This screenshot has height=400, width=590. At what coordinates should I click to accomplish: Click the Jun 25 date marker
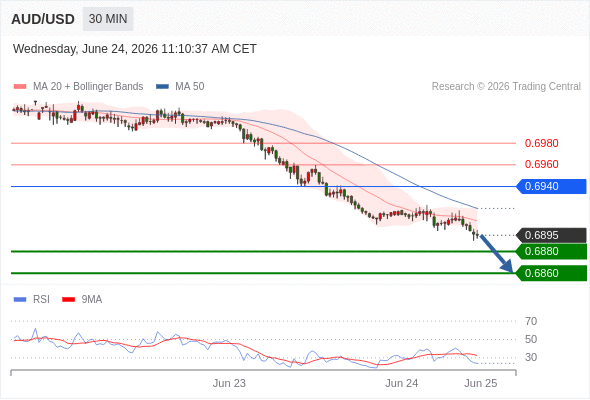coord(481,383)
